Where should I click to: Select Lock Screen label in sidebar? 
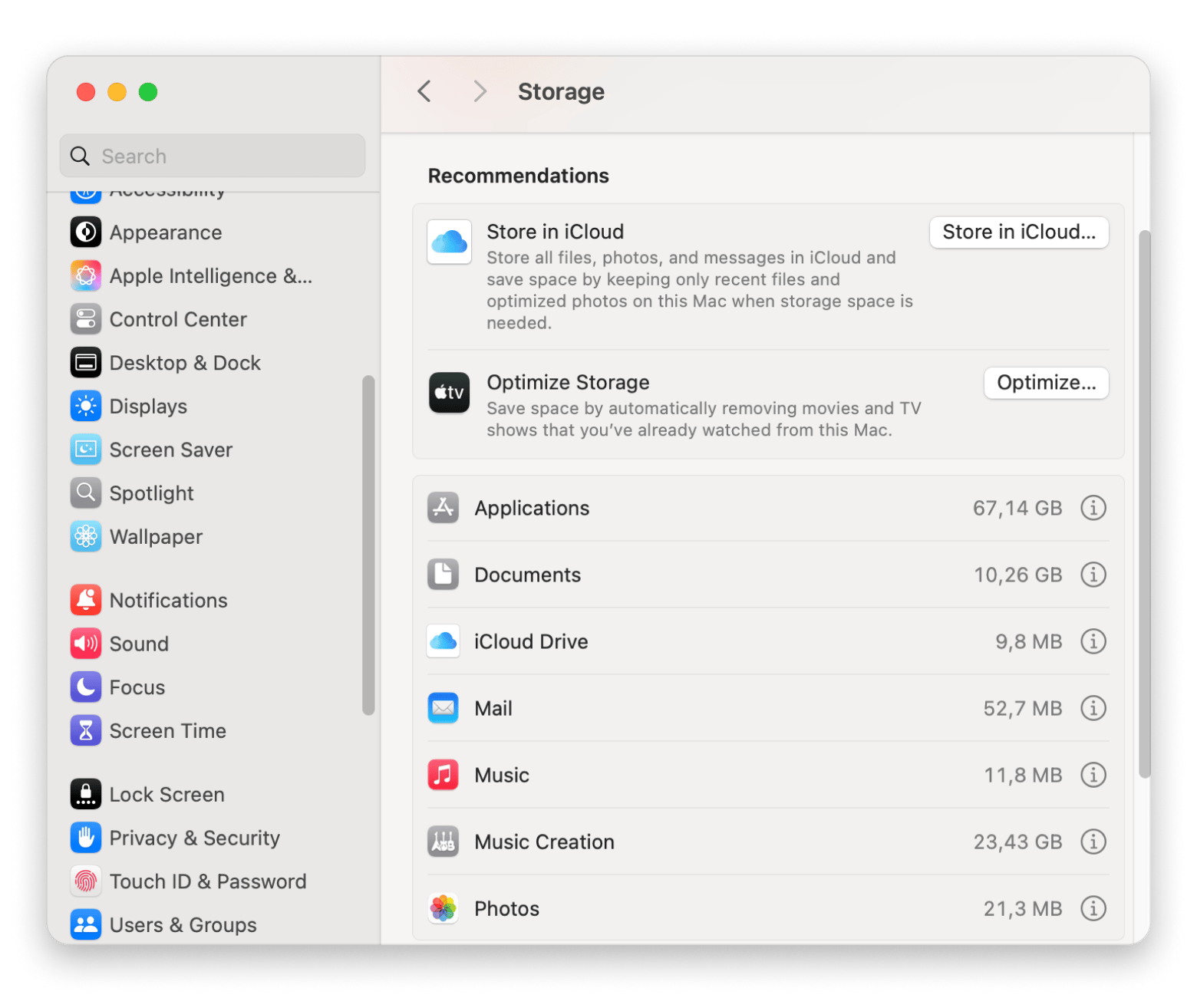pos(167,794)
